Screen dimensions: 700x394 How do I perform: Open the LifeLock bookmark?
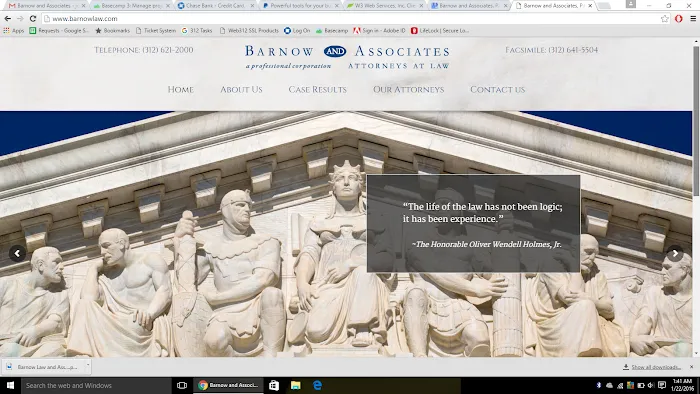point(440,31)
